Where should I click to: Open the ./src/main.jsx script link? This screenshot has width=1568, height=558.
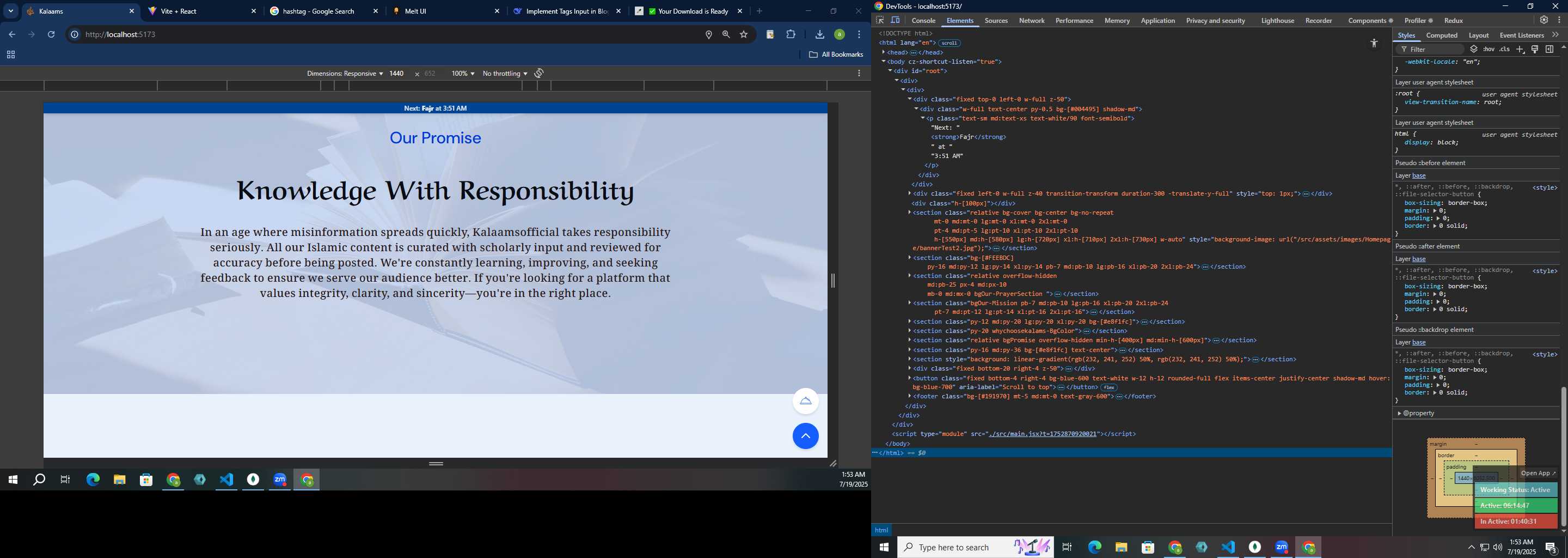point(1043,434)
